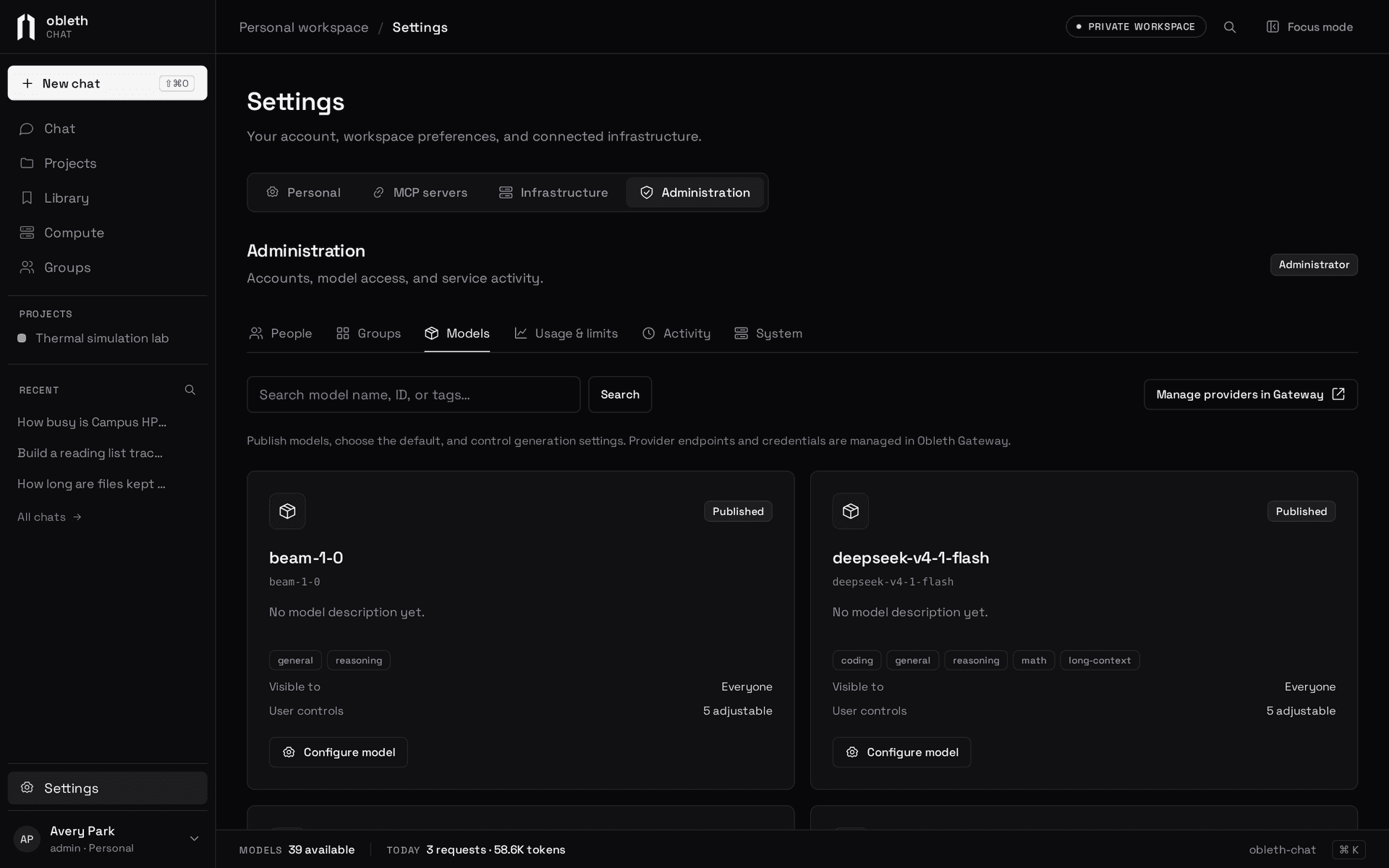Configure the deepseek-v4-1-flash model
This screenshot has height=868, width=1389.
tap(901, 752)
